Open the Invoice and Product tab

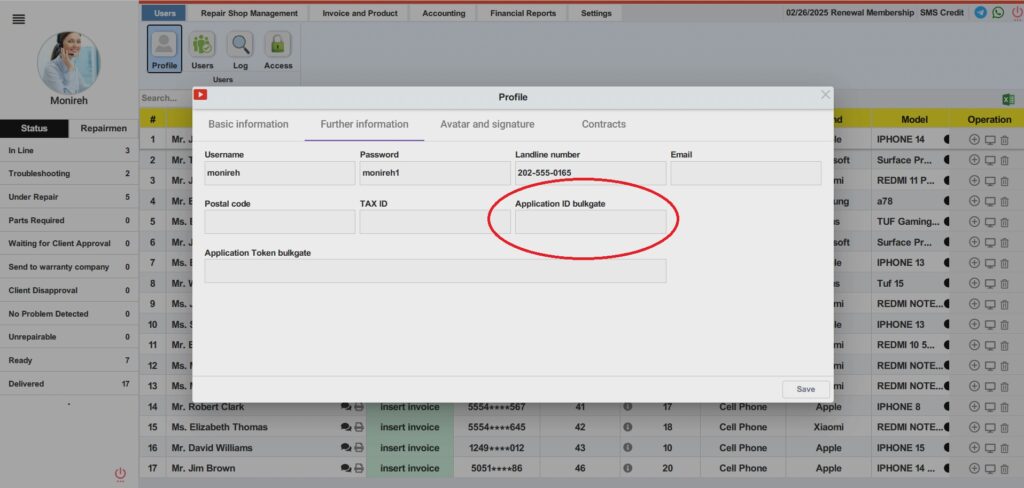point(360,13)
